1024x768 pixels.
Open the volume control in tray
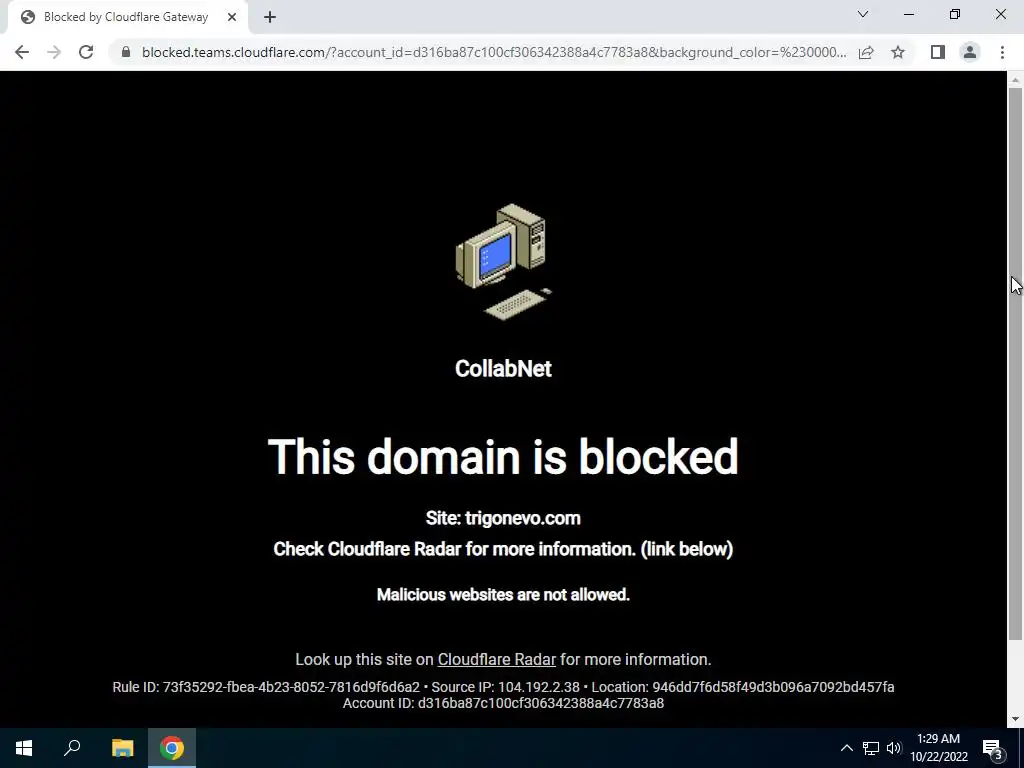click(x=894, y=748)
